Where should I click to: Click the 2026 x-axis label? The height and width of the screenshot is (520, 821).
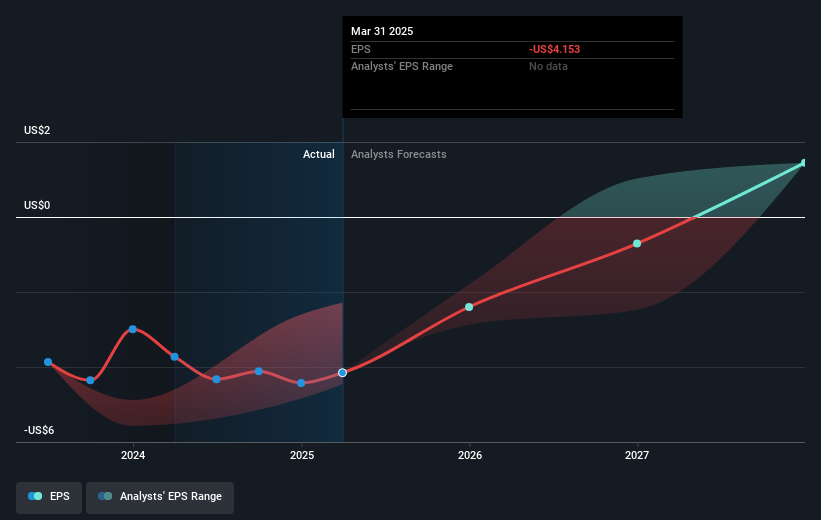pyautogui.click(x=470, y=455)
